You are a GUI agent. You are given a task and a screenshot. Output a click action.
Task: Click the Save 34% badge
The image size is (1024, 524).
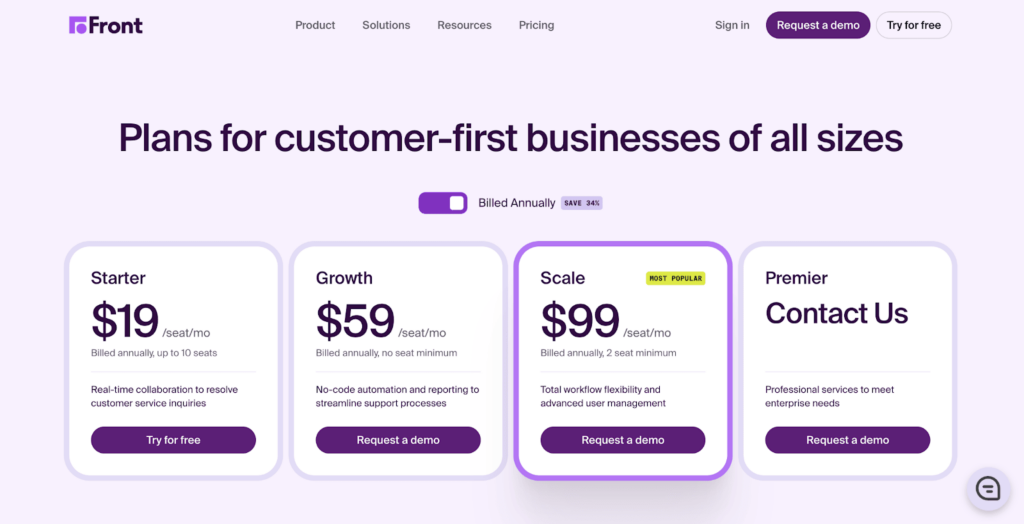[x=581, y=203]
